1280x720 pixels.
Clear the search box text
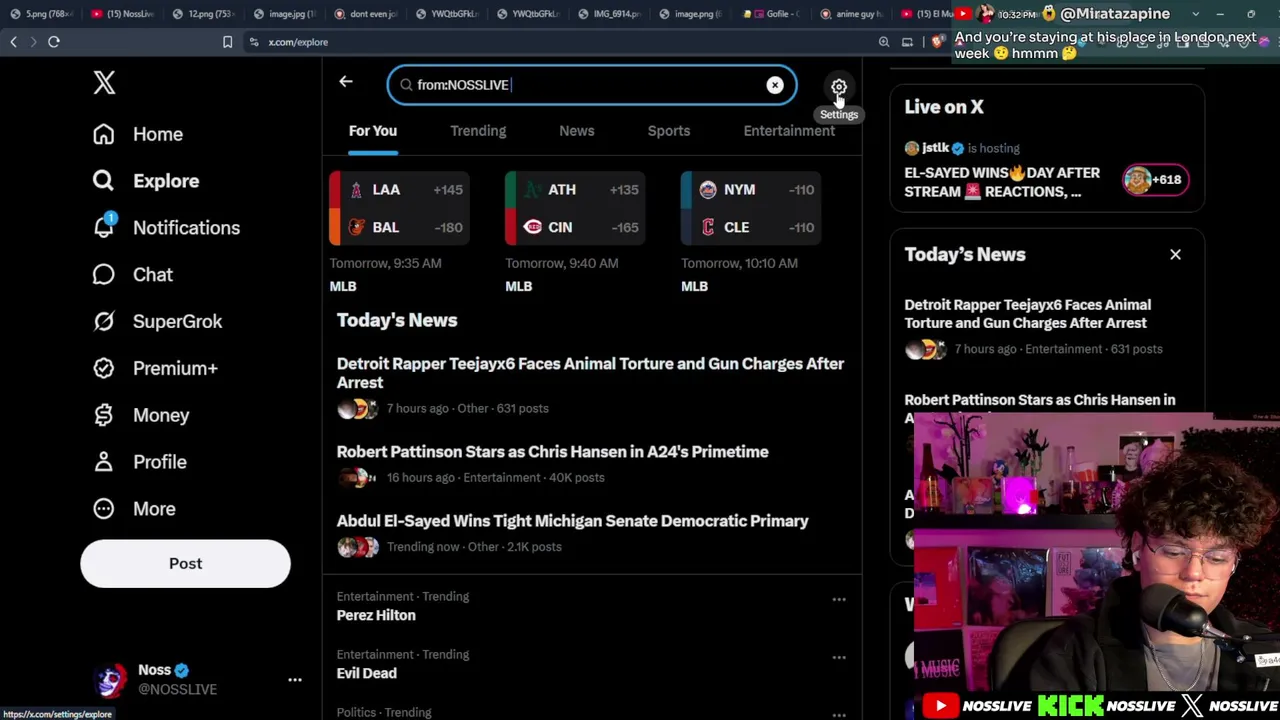pyautogui.click(x=775, y=85)
